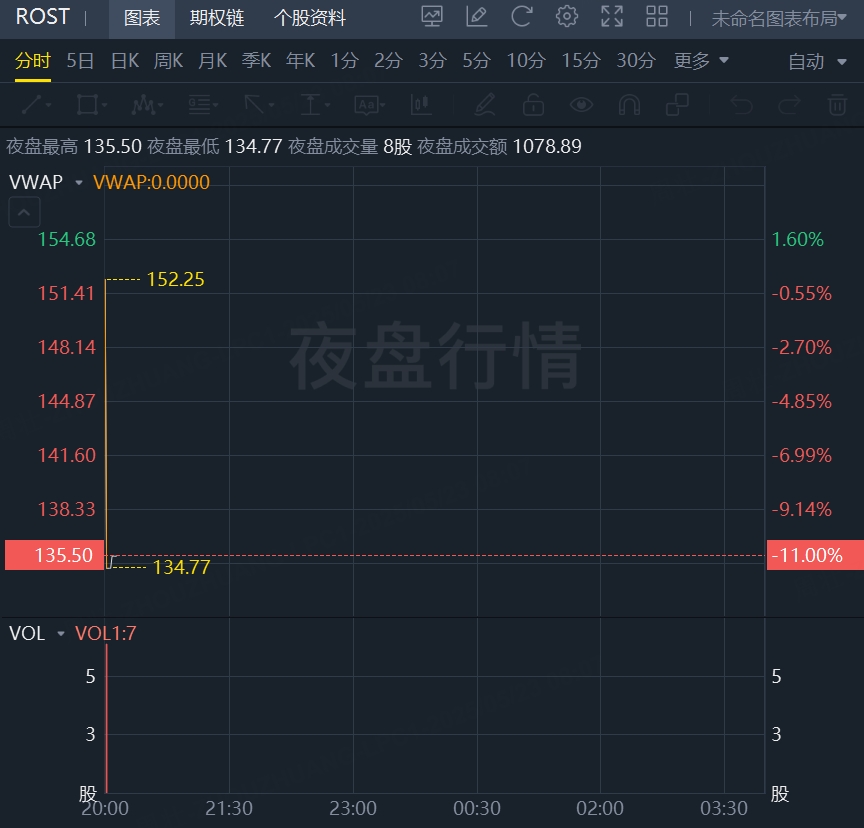Switch to 月K timeframe
This screenshot has height=828, width=864.
tap(212, 60)
